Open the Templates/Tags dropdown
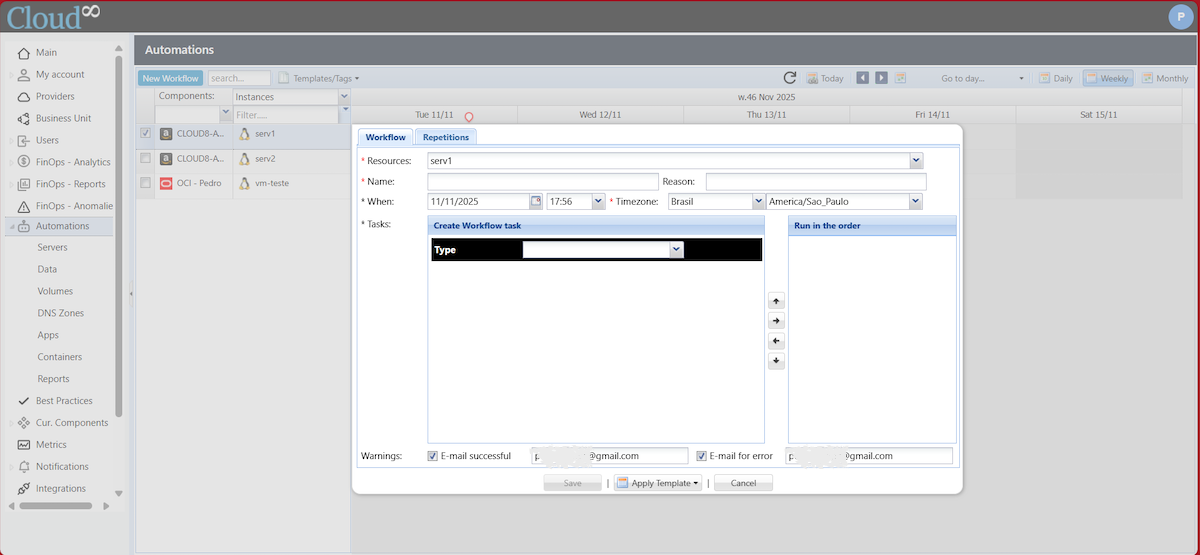This screenshot has width=1200, height=555. pyautogui.click(x=318, y=78)
